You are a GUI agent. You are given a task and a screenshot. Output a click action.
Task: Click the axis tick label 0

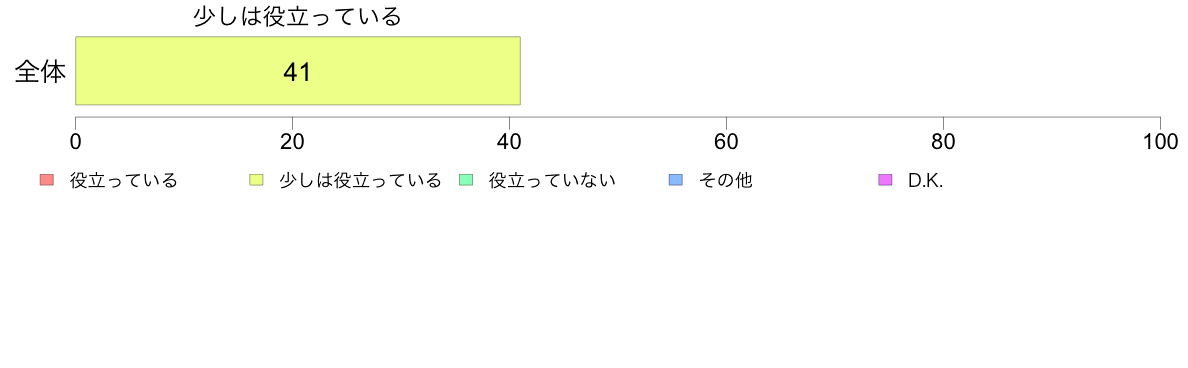click(76, 142)
